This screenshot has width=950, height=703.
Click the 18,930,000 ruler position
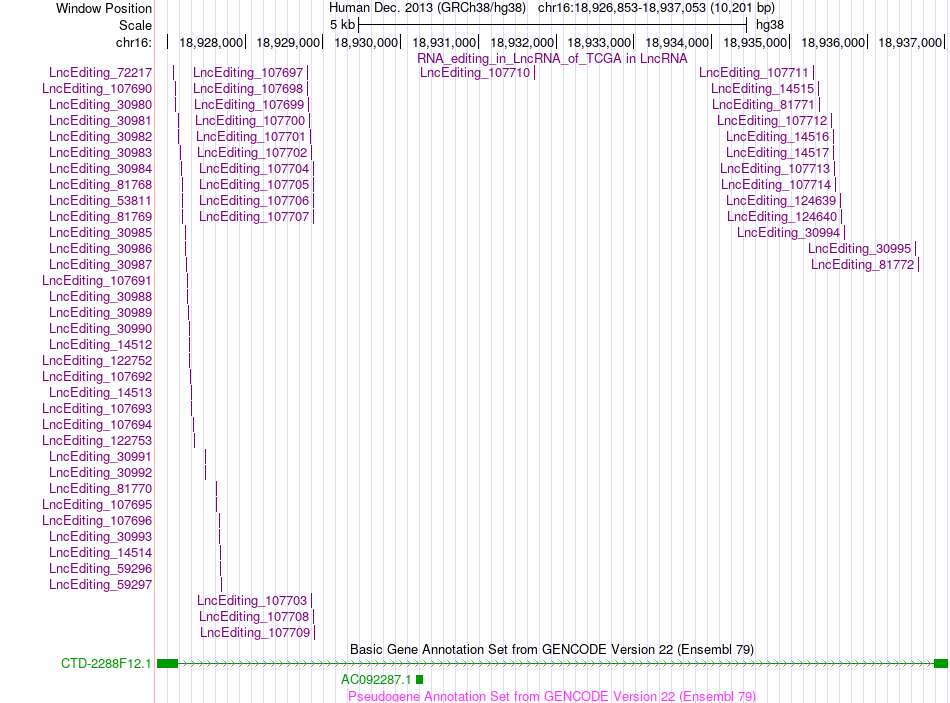(x=366, y=42)
